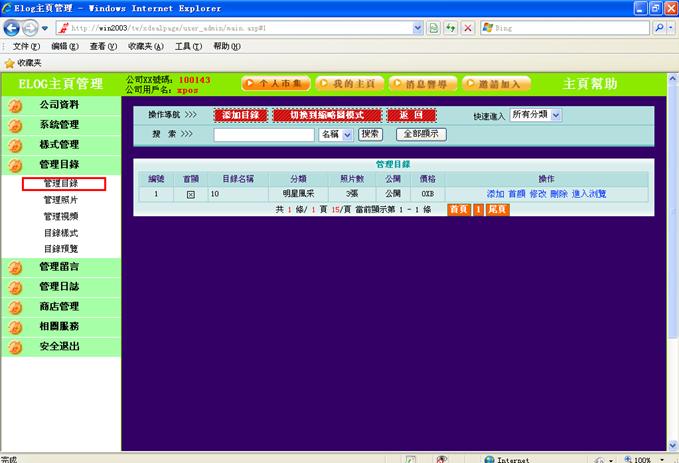Expand the 系统管理 sidebar section
679x463 pixels.
click(58, 125)
